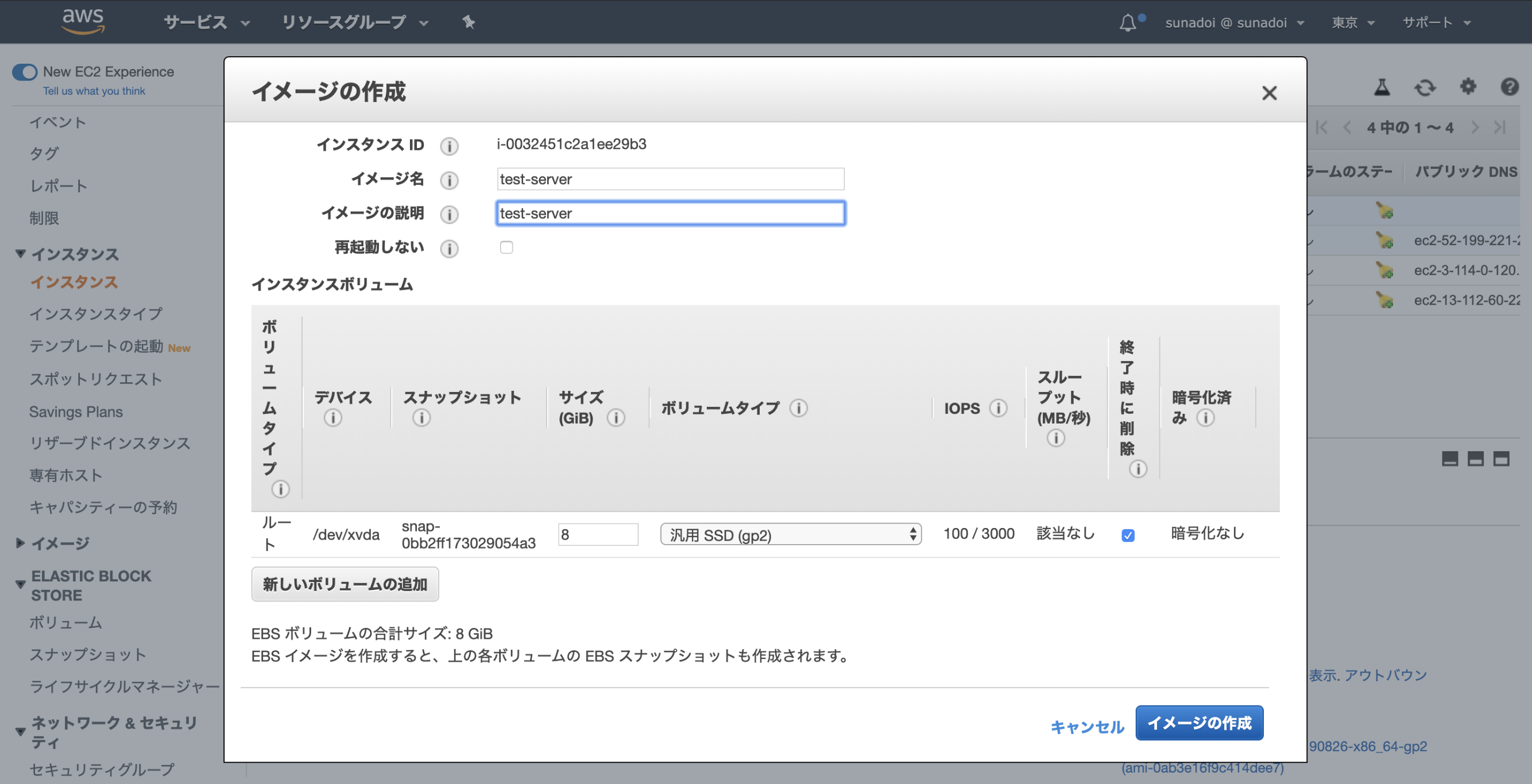Open EC2 console settings via the gear icon
This screenshot has height=784, width=1532.
click(x=1467, y=87)
